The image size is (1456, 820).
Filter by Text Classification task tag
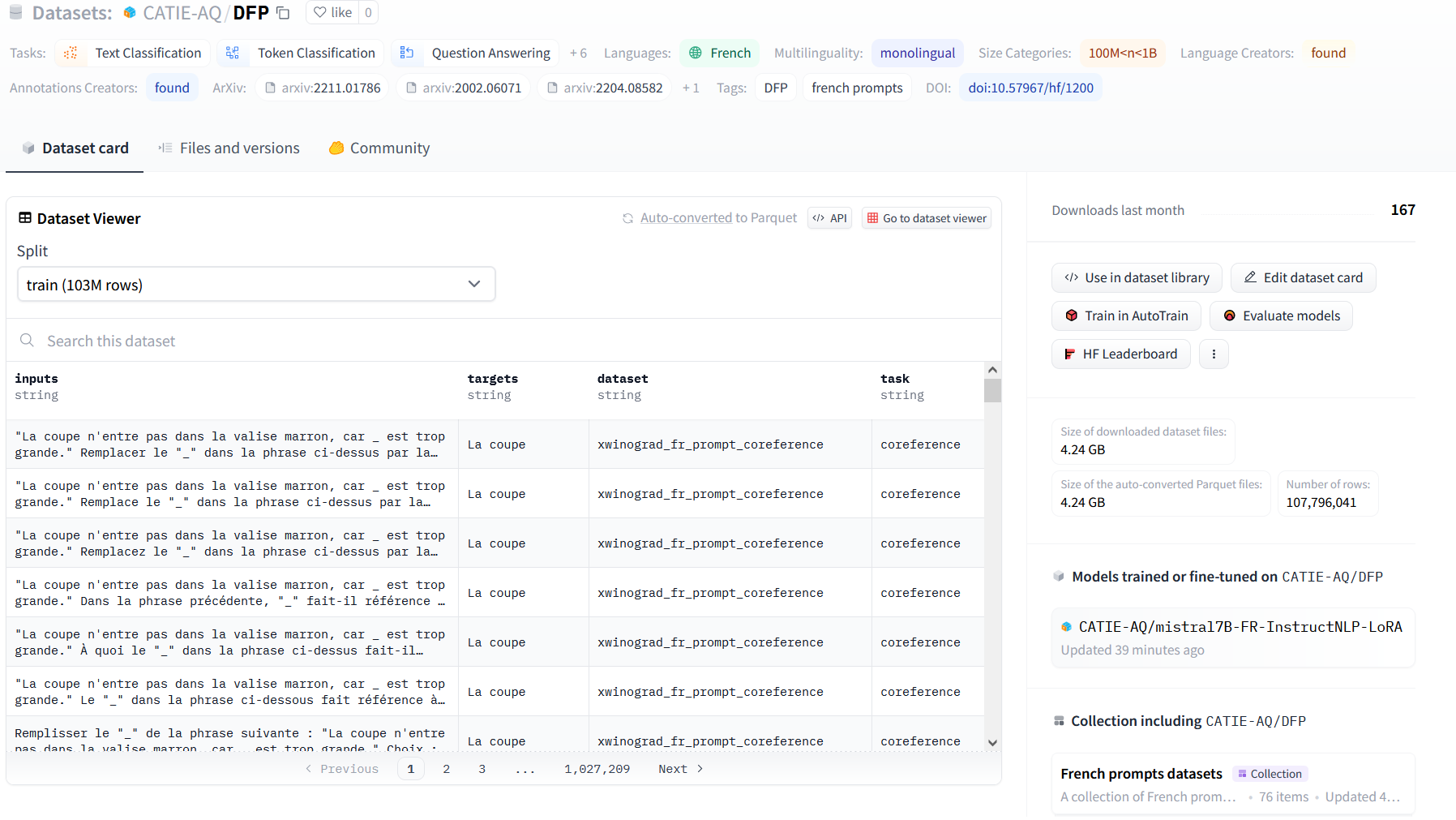click(x=133, y=53)
